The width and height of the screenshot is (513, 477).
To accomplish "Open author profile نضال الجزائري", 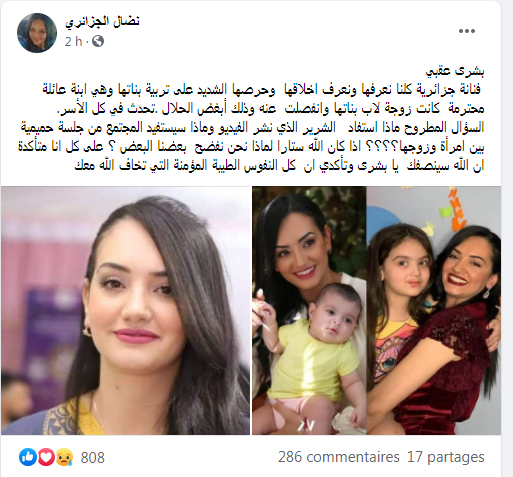I will (102, 21).
